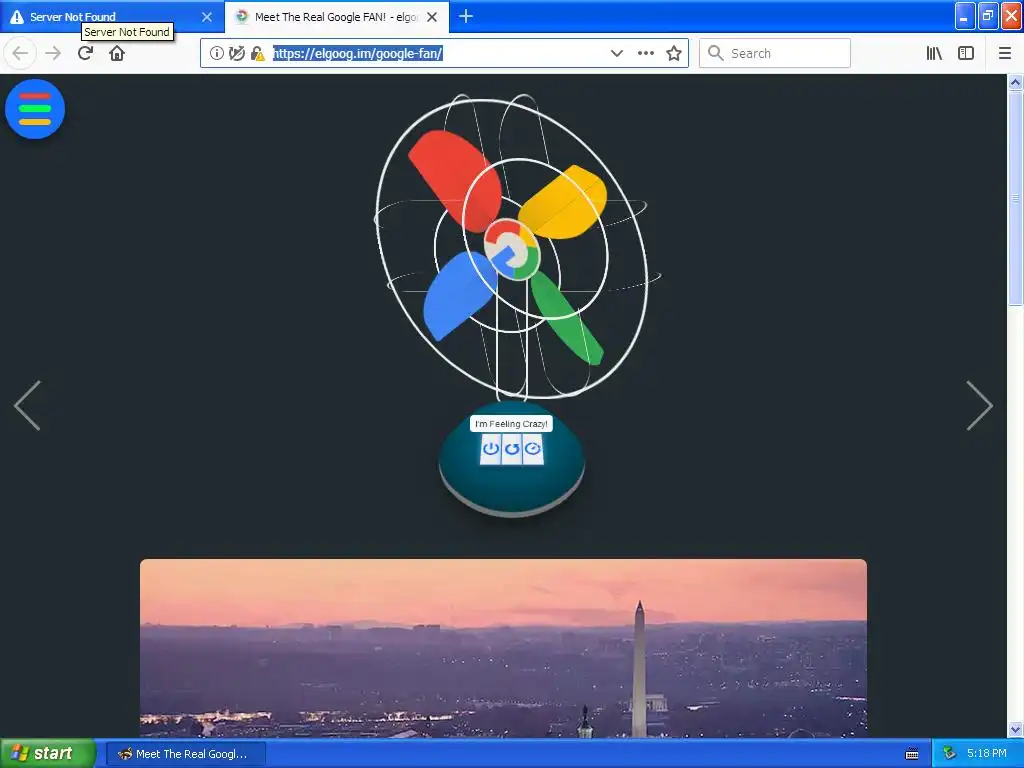Image resolution: width=1024 pixels, height=768 pixels.
Task: Click the fan rotate-direction button
Action: click(512, 449)
